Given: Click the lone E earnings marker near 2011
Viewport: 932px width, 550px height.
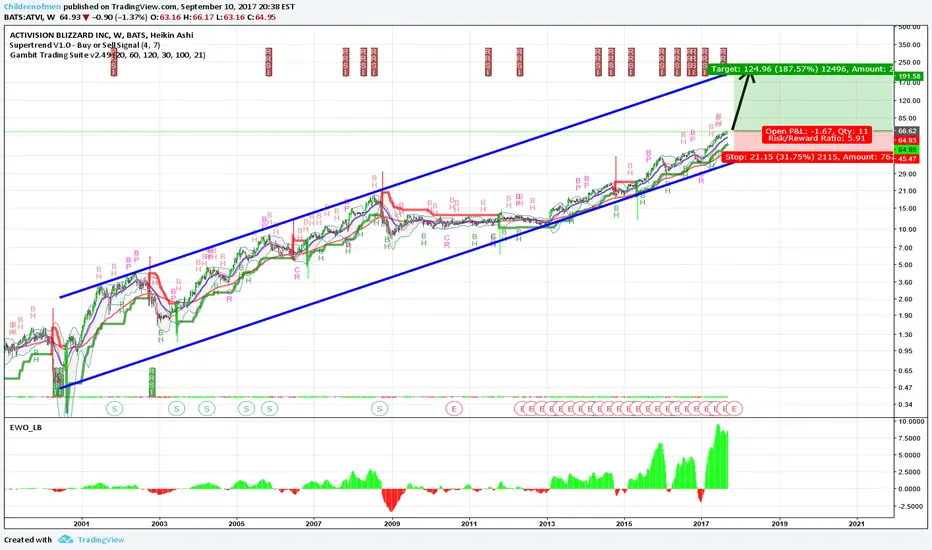Looking at the screenshot, I should 454,408.
